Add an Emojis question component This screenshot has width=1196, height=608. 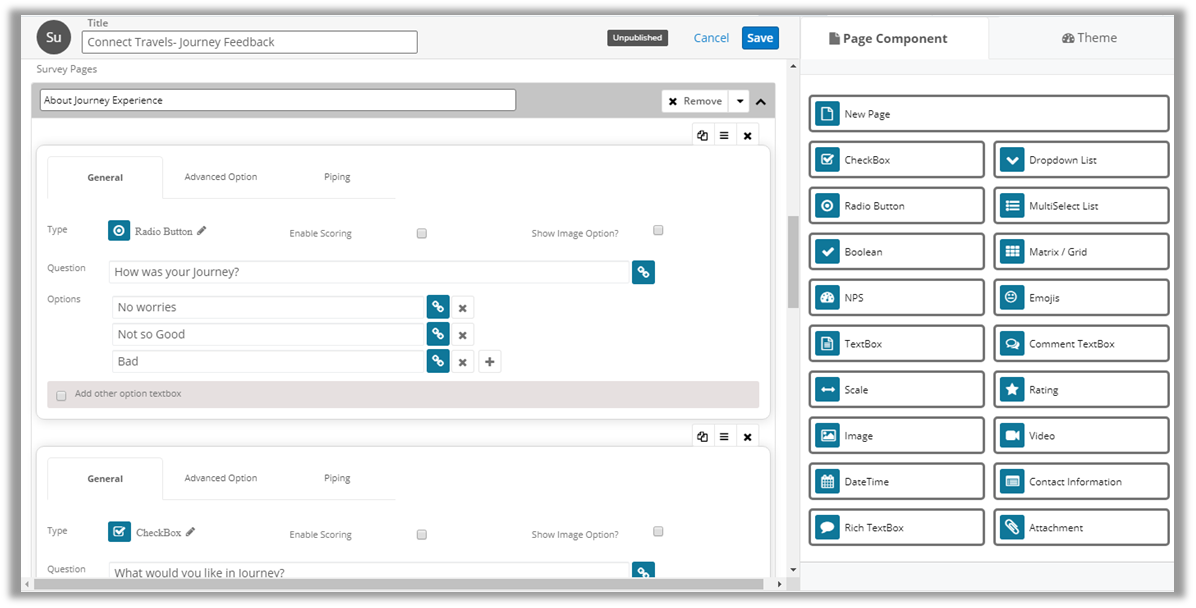click(x=1080, y=298)
